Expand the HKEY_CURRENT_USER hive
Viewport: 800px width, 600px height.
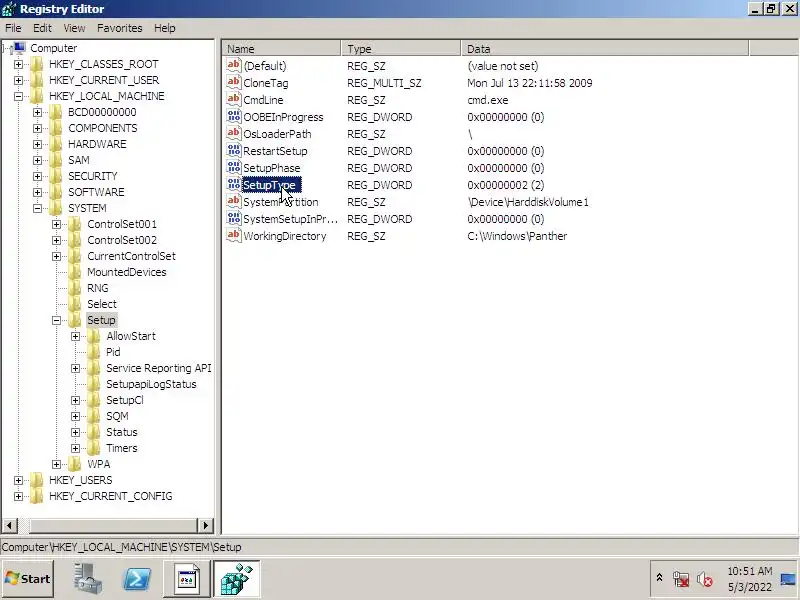pos(18,80)
